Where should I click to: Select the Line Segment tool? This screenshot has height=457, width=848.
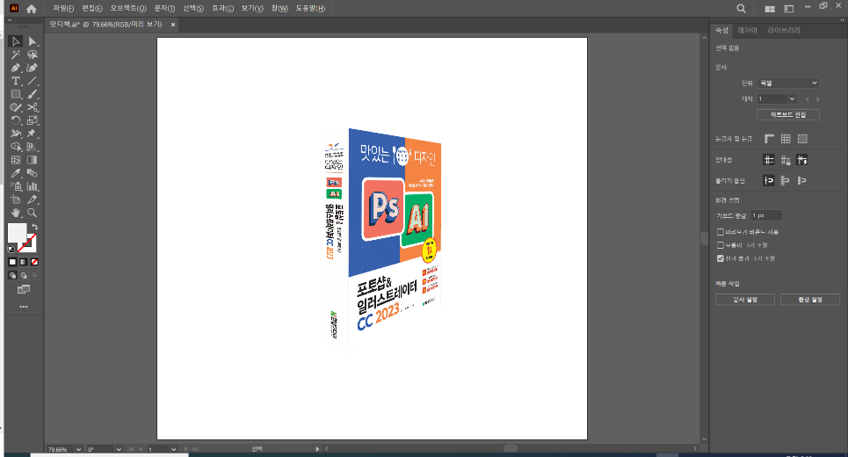click(32, 81)
